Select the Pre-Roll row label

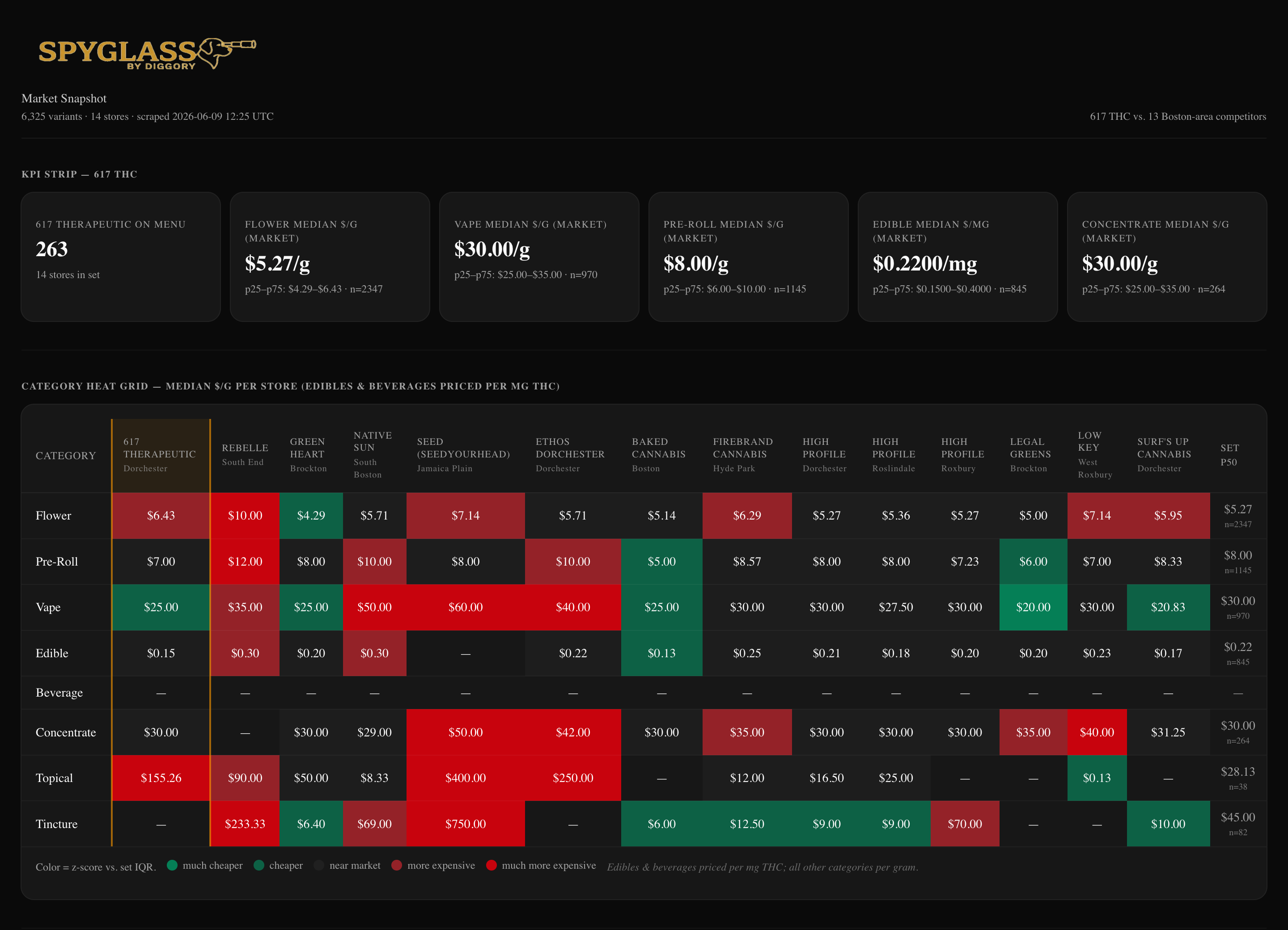tap(57, 562)
